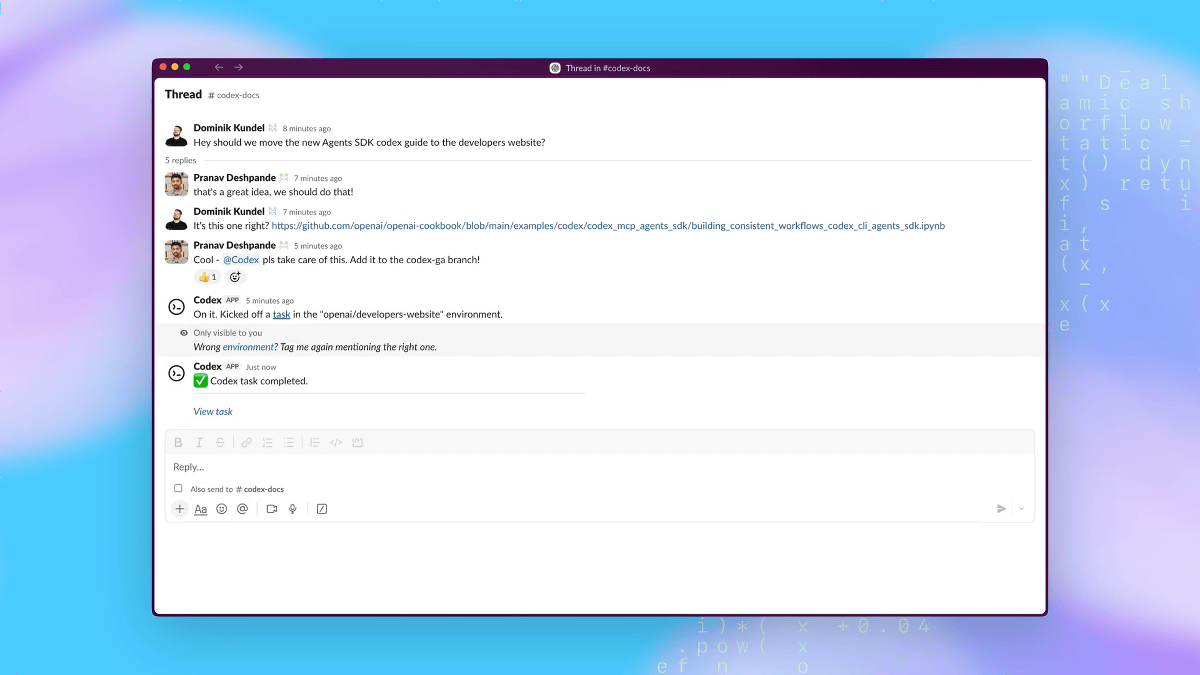The image size is (1200, 675).
Task: Start a numbered list
Action: [267, 442]
